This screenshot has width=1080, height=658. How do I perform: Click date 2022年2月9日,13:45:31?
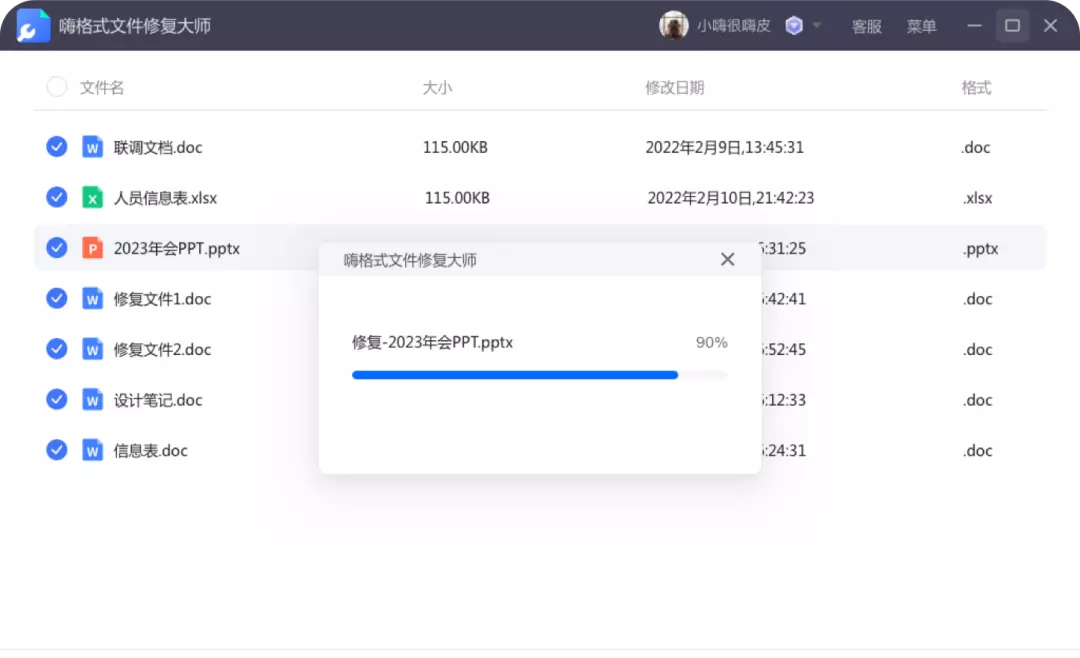coord(725,147)
